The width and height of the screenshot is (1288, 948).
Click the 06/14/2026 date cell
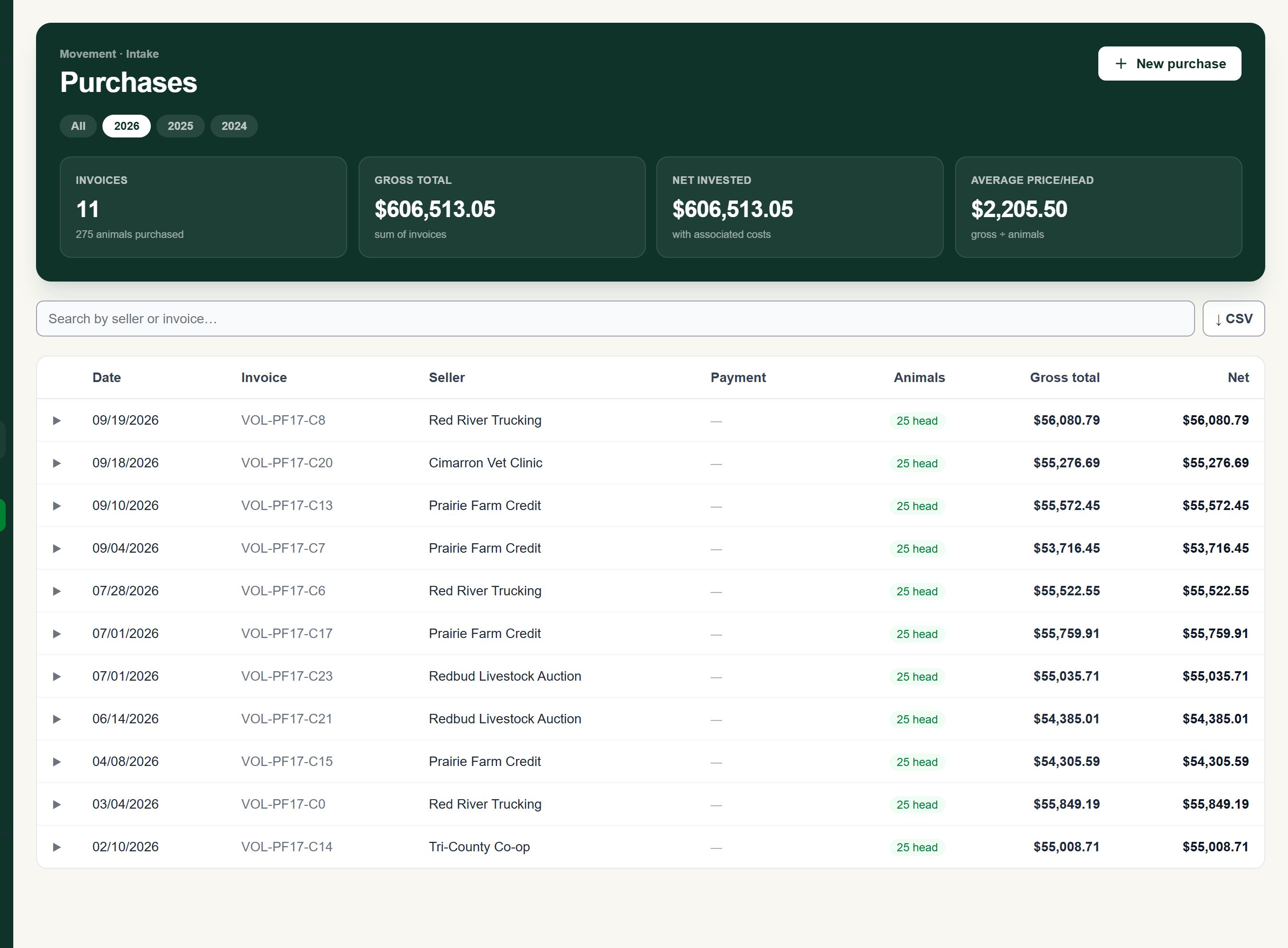click(x=126, y=719)
